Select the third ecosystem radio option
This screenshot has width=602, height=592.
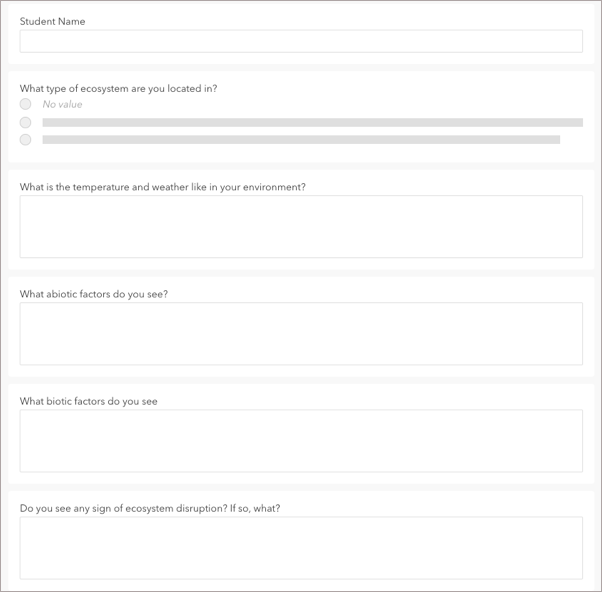pos(25,140)
